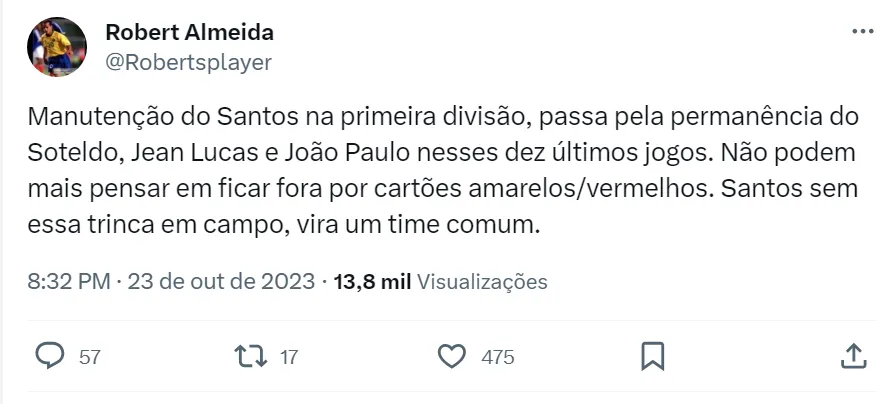Click the 8:32 PM timestamp
This screenshot has height=404, width=890.
[68, 282]
